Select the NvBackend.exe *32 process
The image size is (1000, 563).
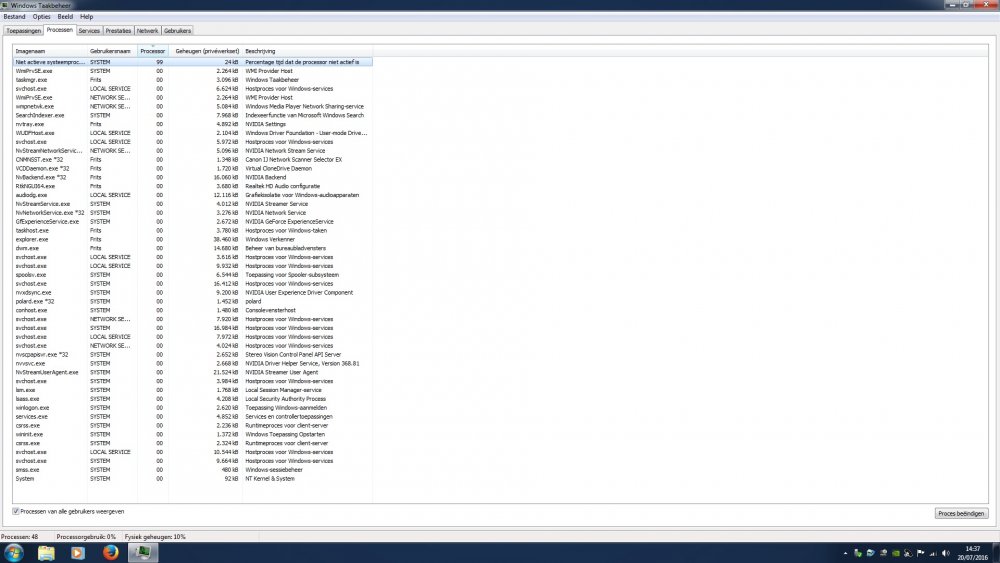coord(193,177)
